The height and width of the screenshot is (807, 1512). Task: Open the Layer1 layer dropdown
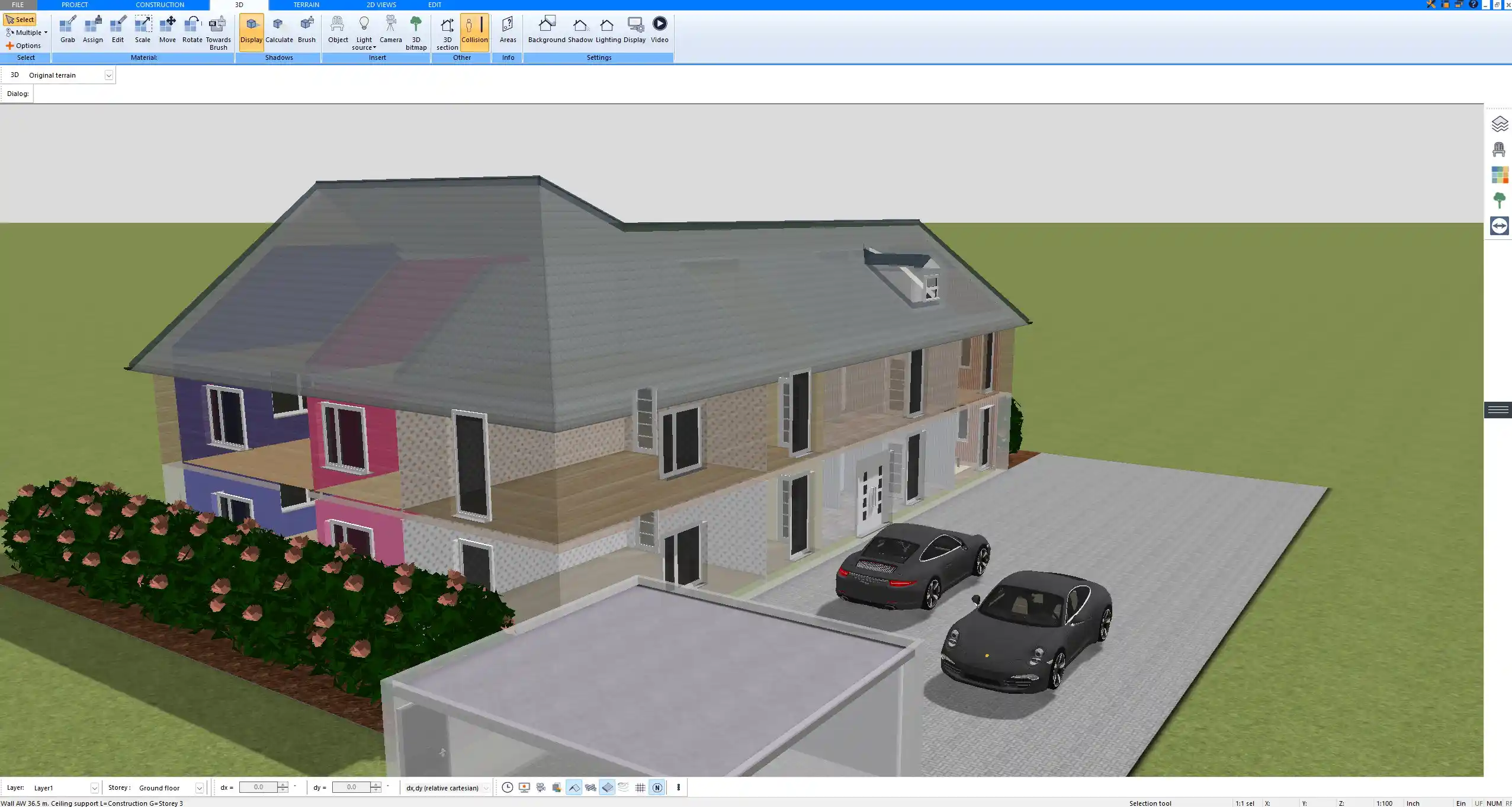[94, 788]
